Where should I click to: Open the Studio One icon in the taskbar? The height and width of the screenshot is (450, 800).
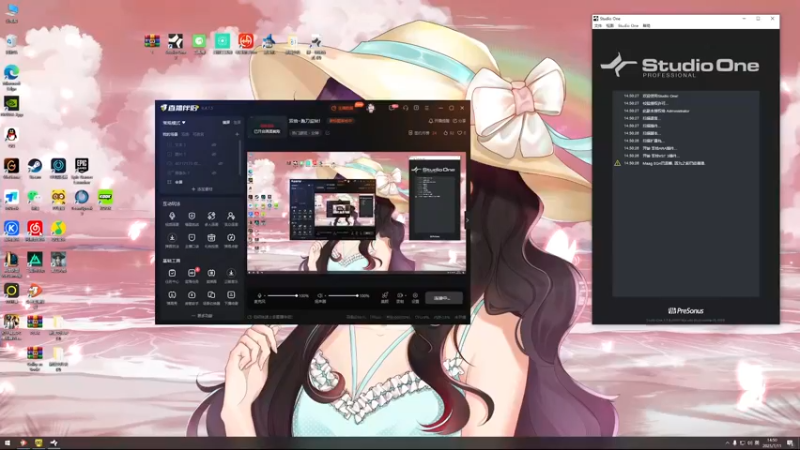pyautogui.click(x=54, y=443)
